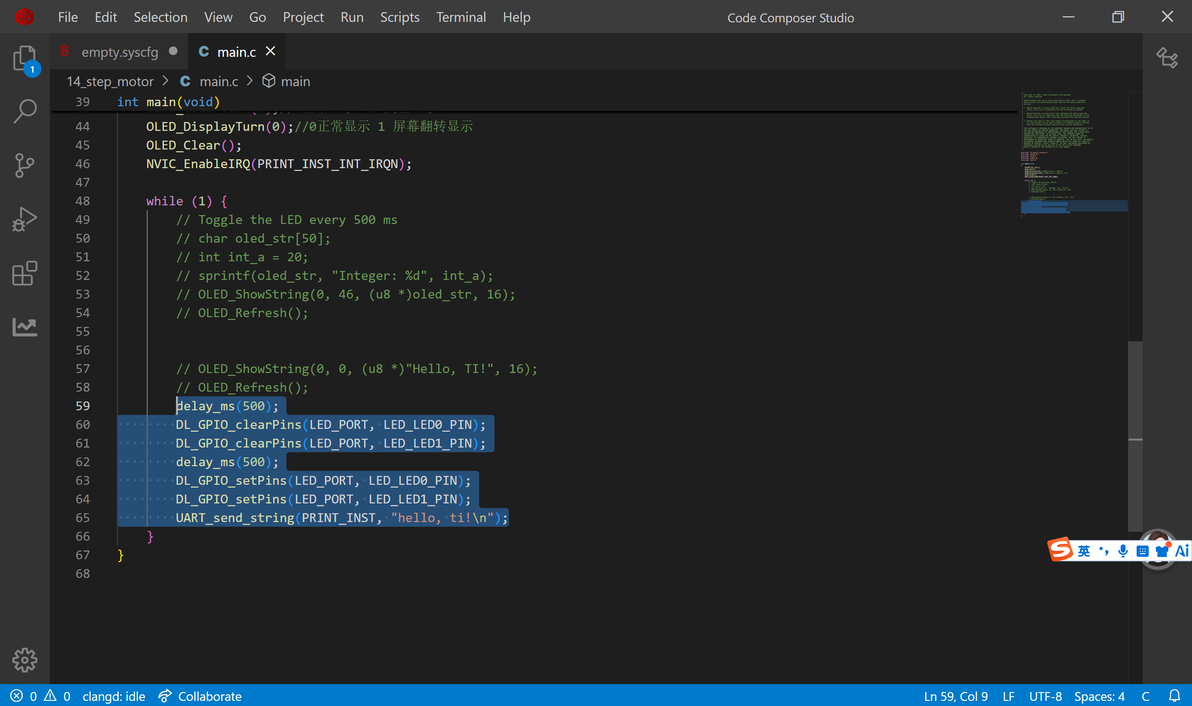Click the UART_send_string line
Screen dimensions: 1192x706
tap(341, 518)
